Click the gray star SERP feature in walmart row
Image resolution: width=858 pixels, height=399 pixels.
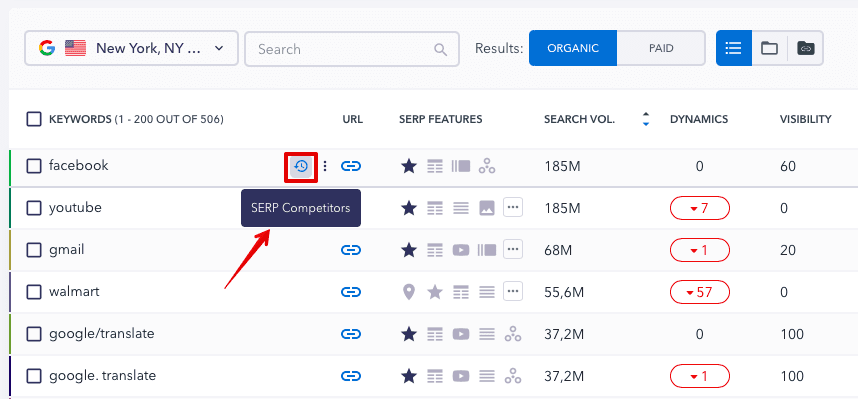tap(435, 292)
